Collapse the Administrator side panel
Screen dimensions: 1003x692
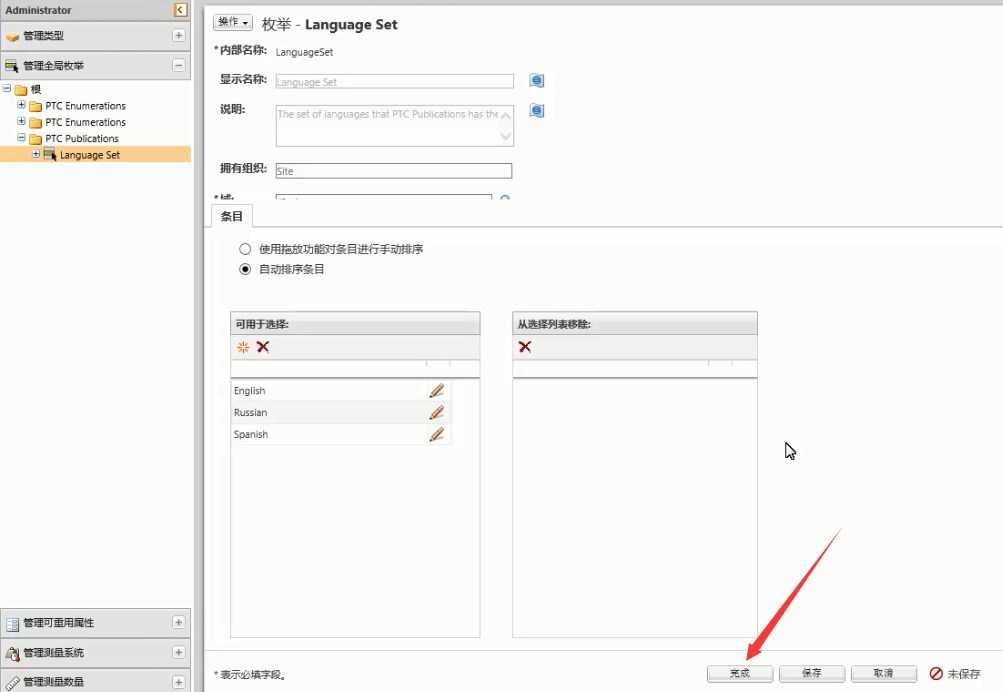pyautogui.click(x=180, y=10)
